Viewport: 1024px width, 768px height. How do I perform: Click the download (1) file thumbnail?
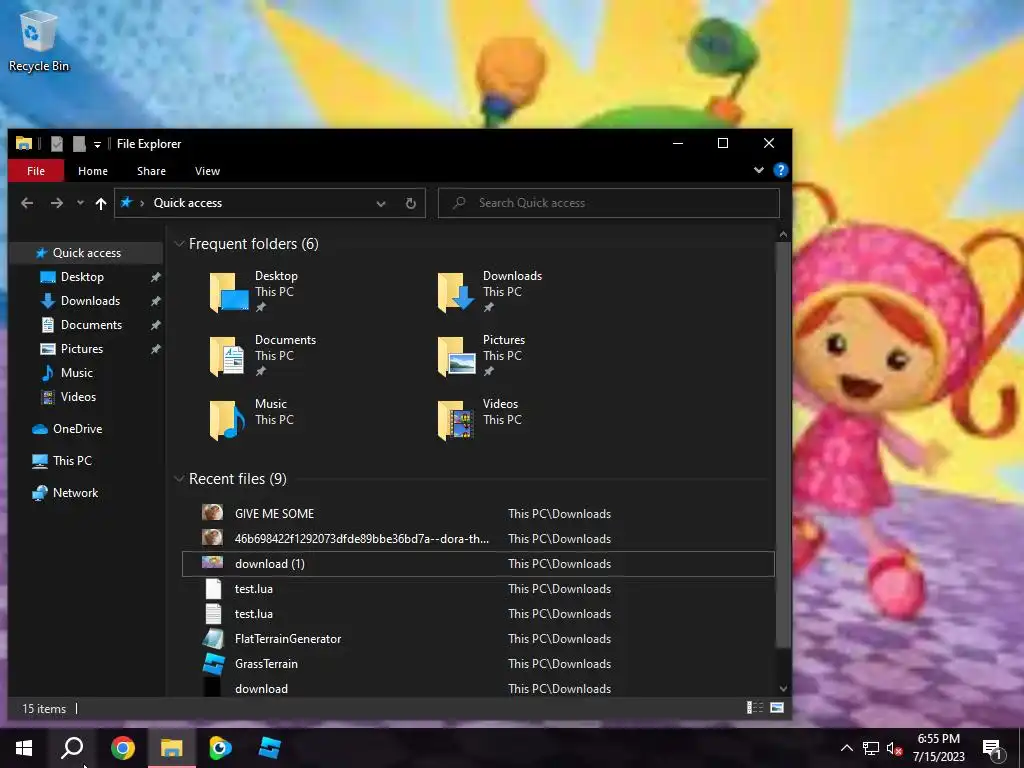tap(212, 562)
